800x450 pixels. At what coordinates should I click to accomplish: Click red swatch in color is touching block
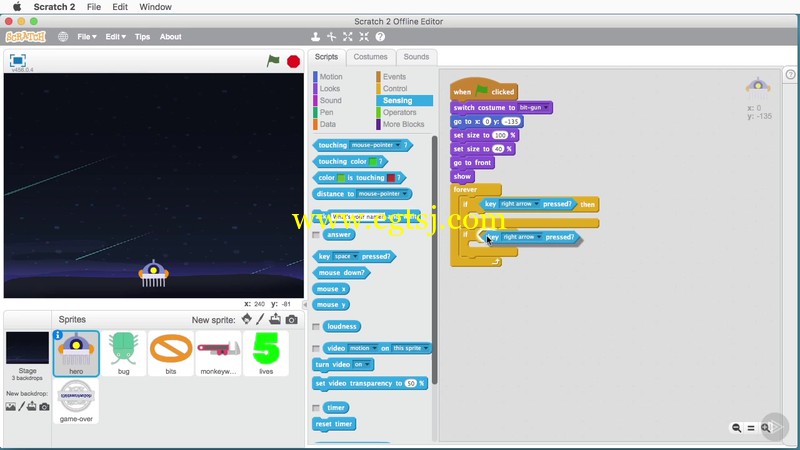[x=391, y=178]
